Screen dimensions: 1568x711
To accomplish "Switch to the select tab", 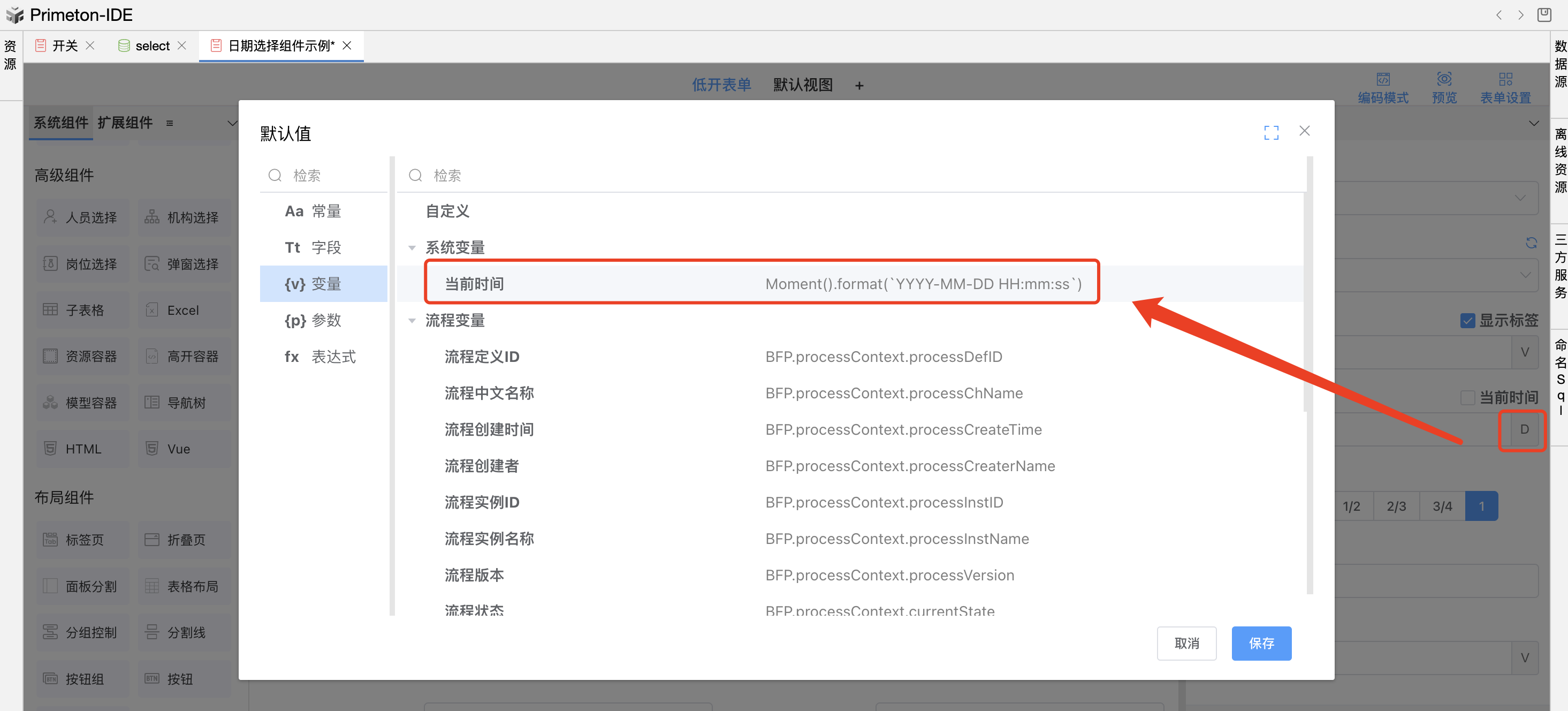I will (151, 46).
